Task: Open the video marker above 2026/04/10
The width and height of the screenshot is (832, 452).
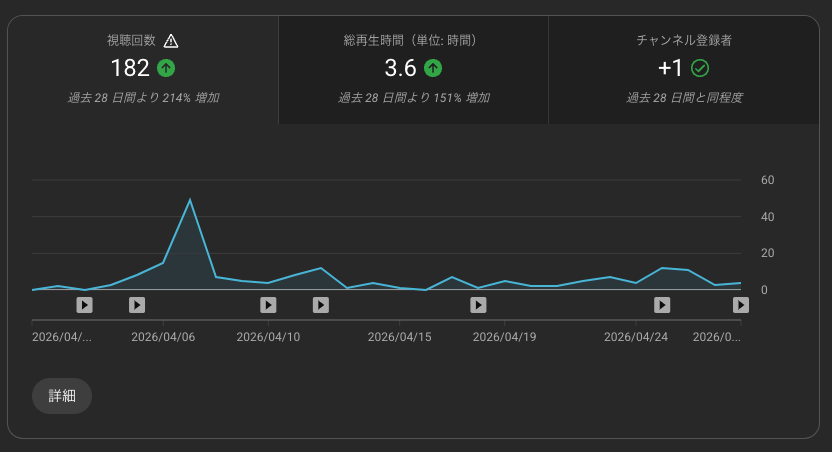Action: (268, 305)
